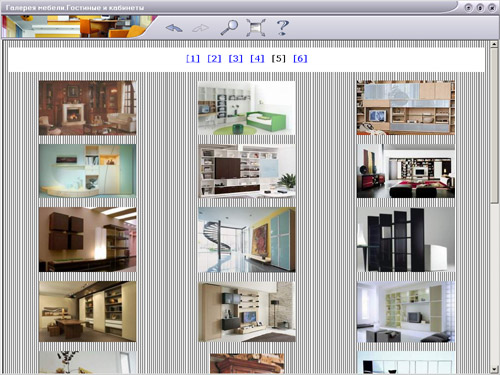The width and height of the screenshot is (500, 375).
Task: View the spiral staircase room thumbnail
Action: click(x=247, y=239)
